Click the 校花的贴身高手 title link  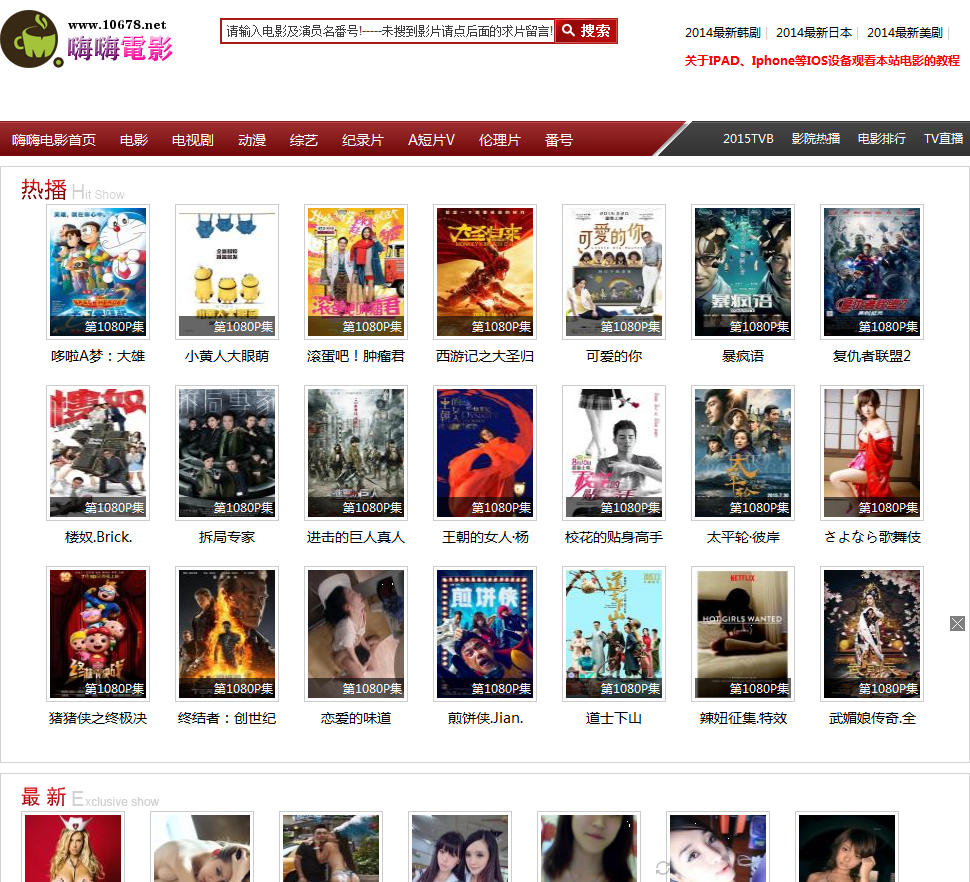pyautogui.click(x=614, y=537)
